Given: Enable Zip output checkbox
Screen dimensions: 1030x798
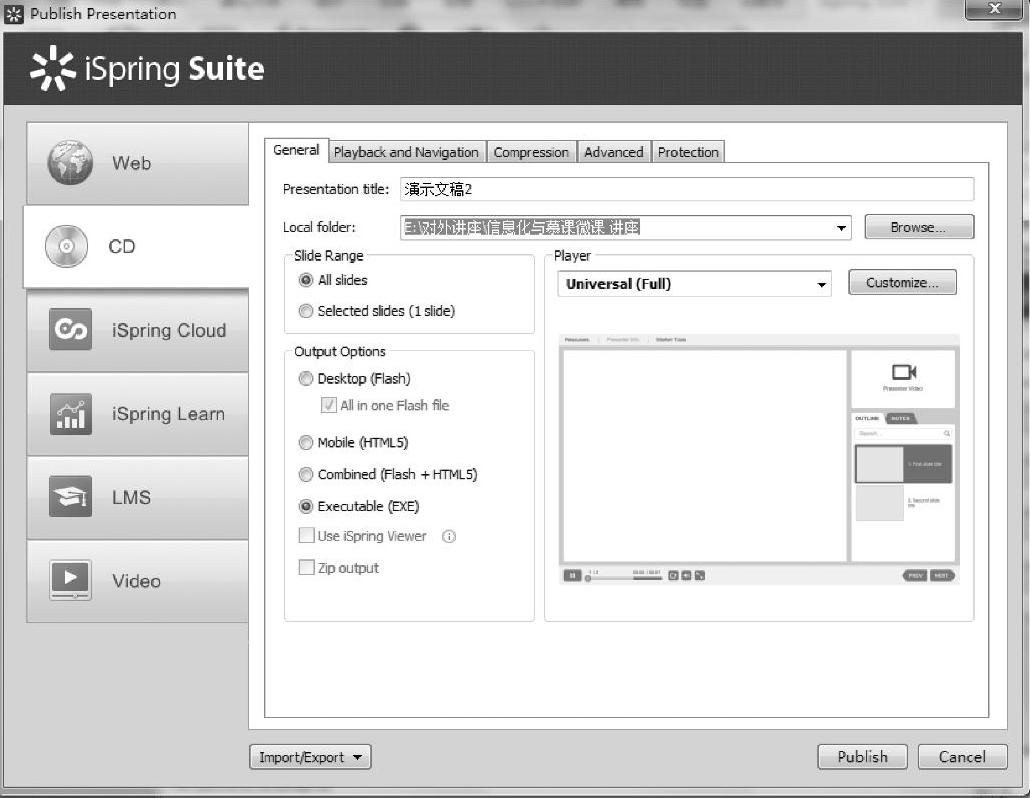Looking at the screenshot, I should coord(306,567).
